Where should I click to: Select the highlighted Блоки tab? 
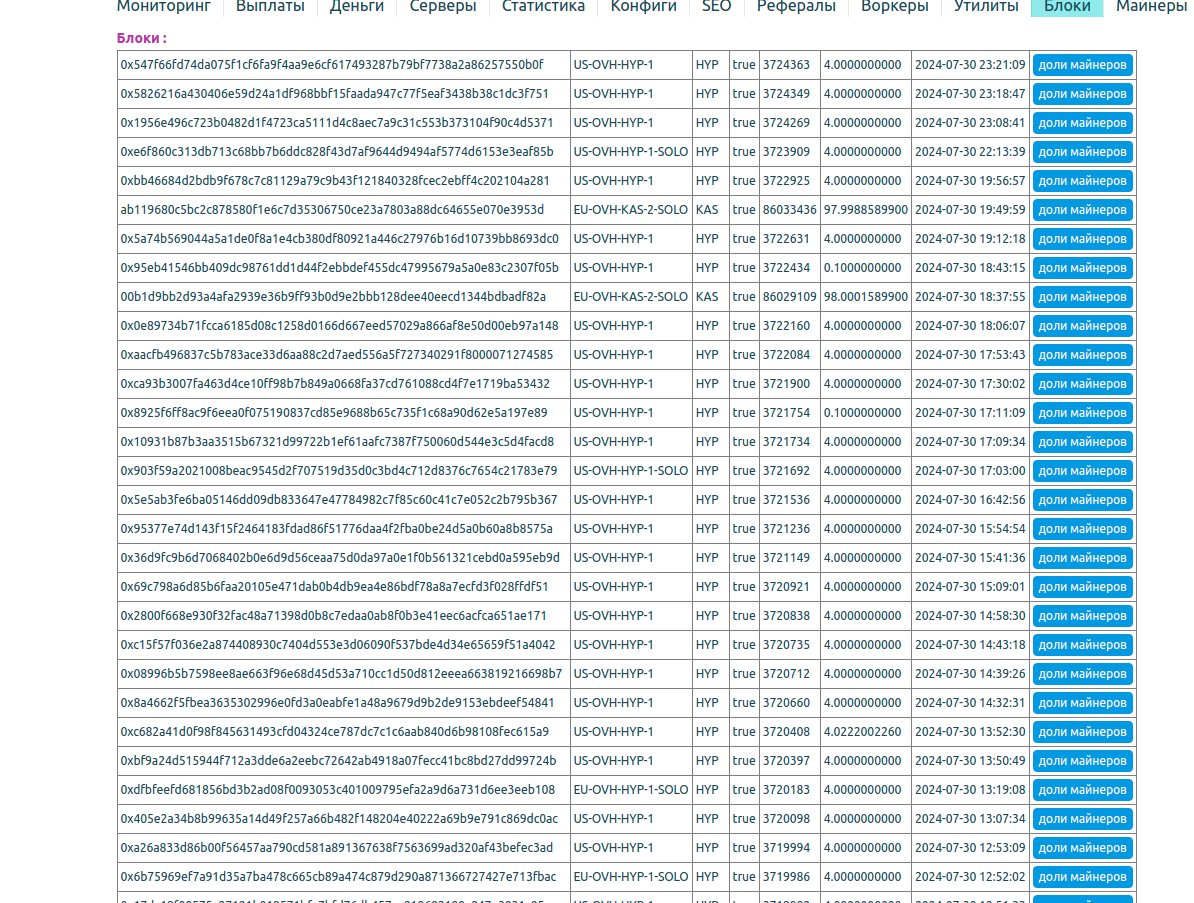pyautogui.click(x=1067, y=7)
